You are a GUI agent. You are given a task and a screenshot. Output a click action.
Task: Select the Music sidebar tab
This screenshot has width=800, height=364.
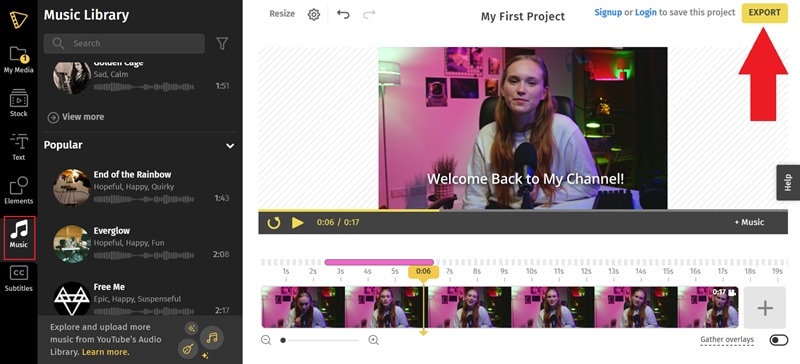(19, 238)
